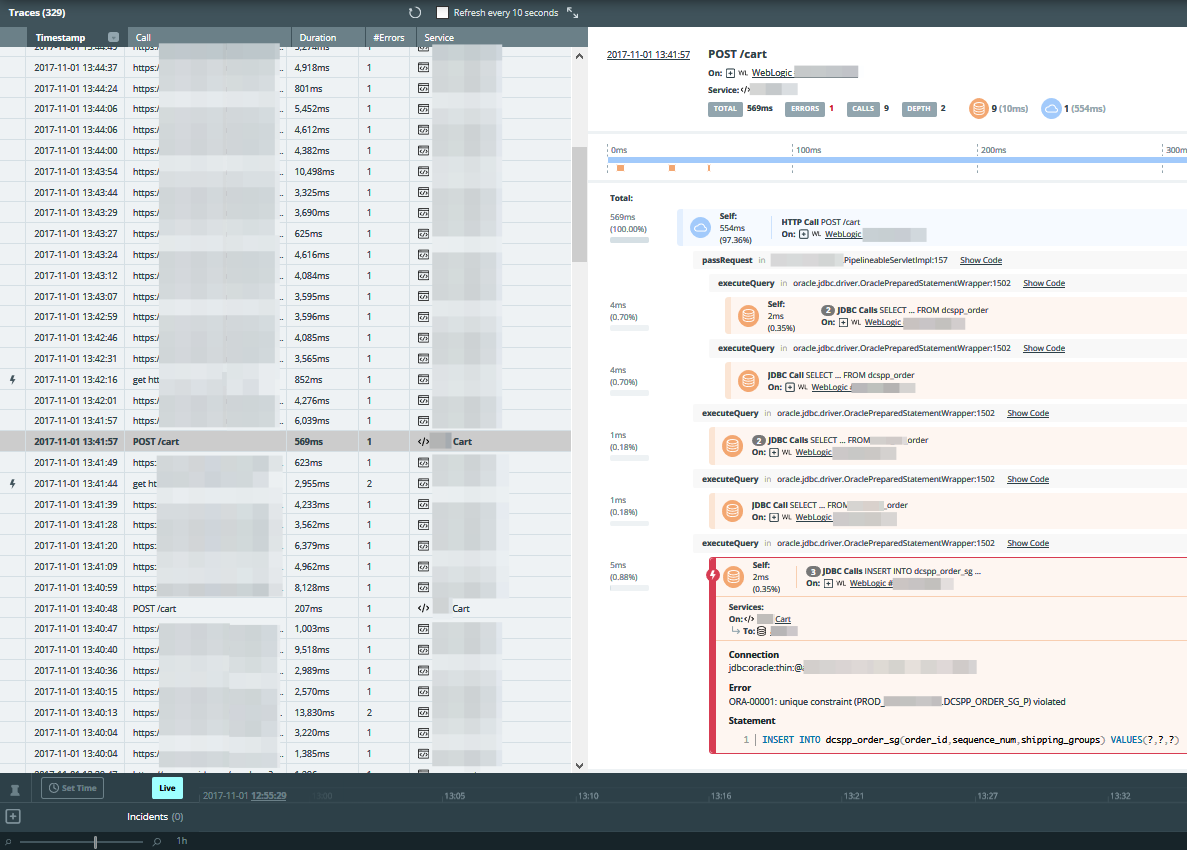The height and width of the screenshot is (850, 1187).
Task: Click the ERRORS badge
Action: [805, 109]
